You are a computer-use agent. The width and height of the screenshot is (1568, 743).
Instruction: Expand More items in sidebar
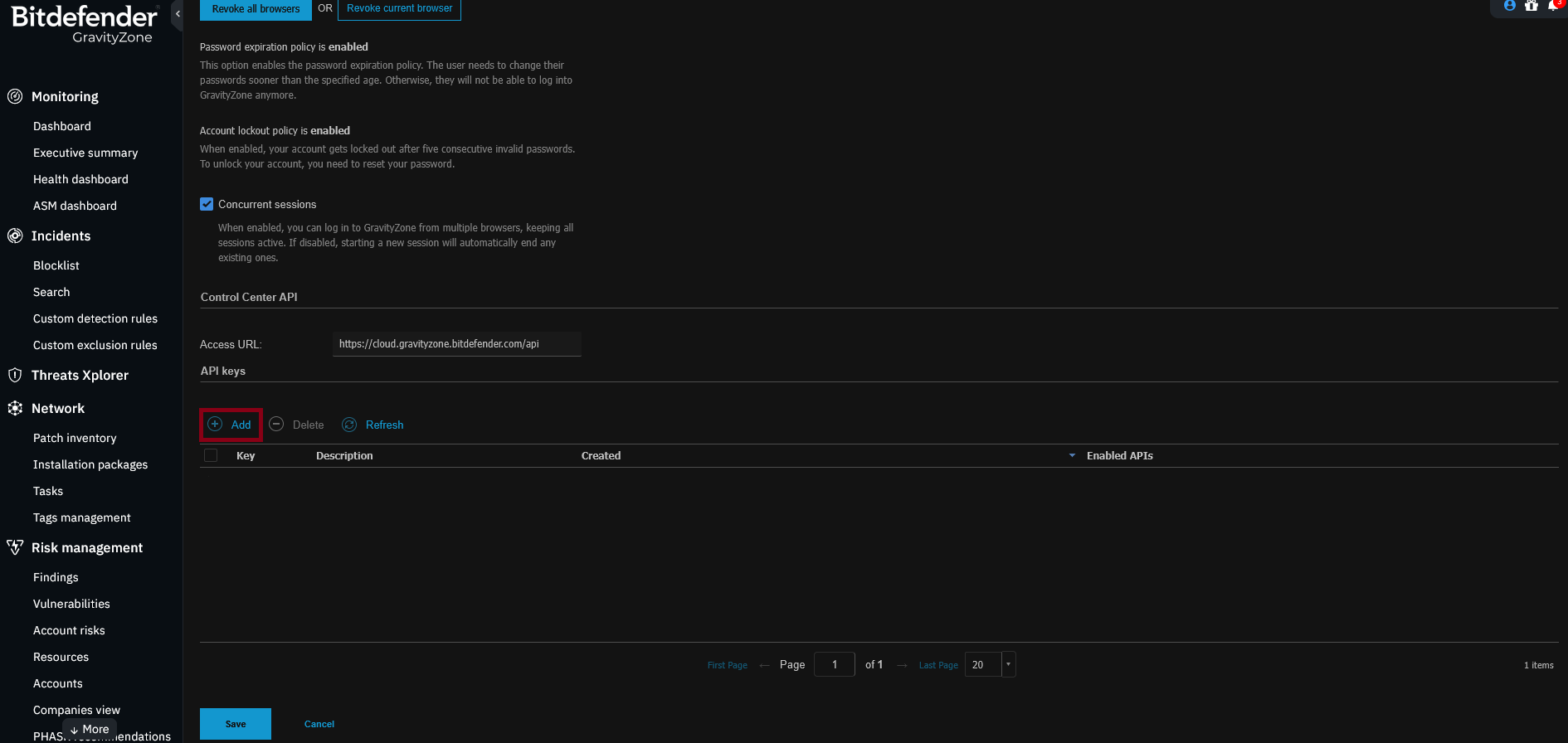[x=90, y=730]
